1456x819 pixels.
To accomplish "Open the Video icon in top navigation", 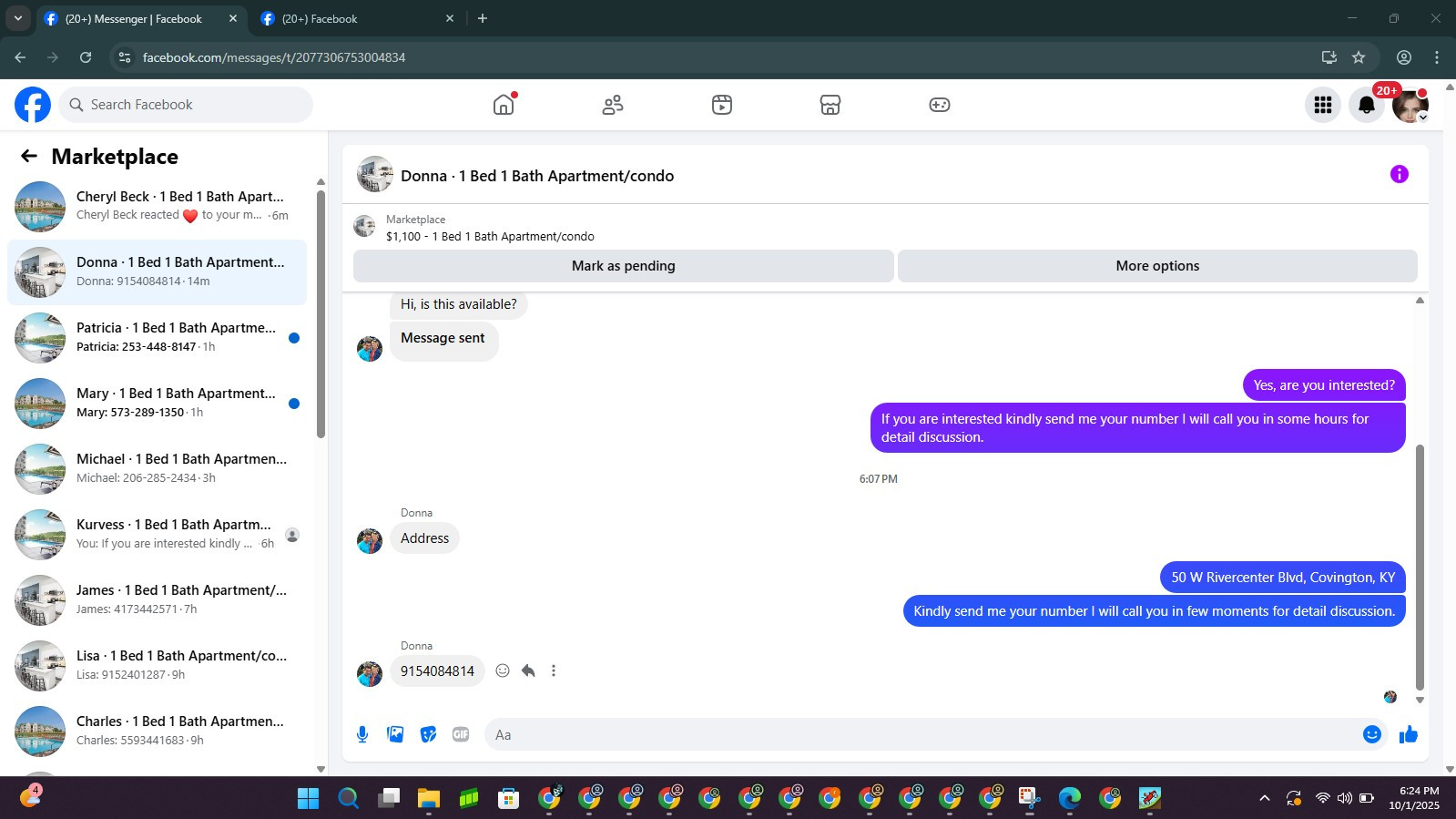I will tap(722, 105).
